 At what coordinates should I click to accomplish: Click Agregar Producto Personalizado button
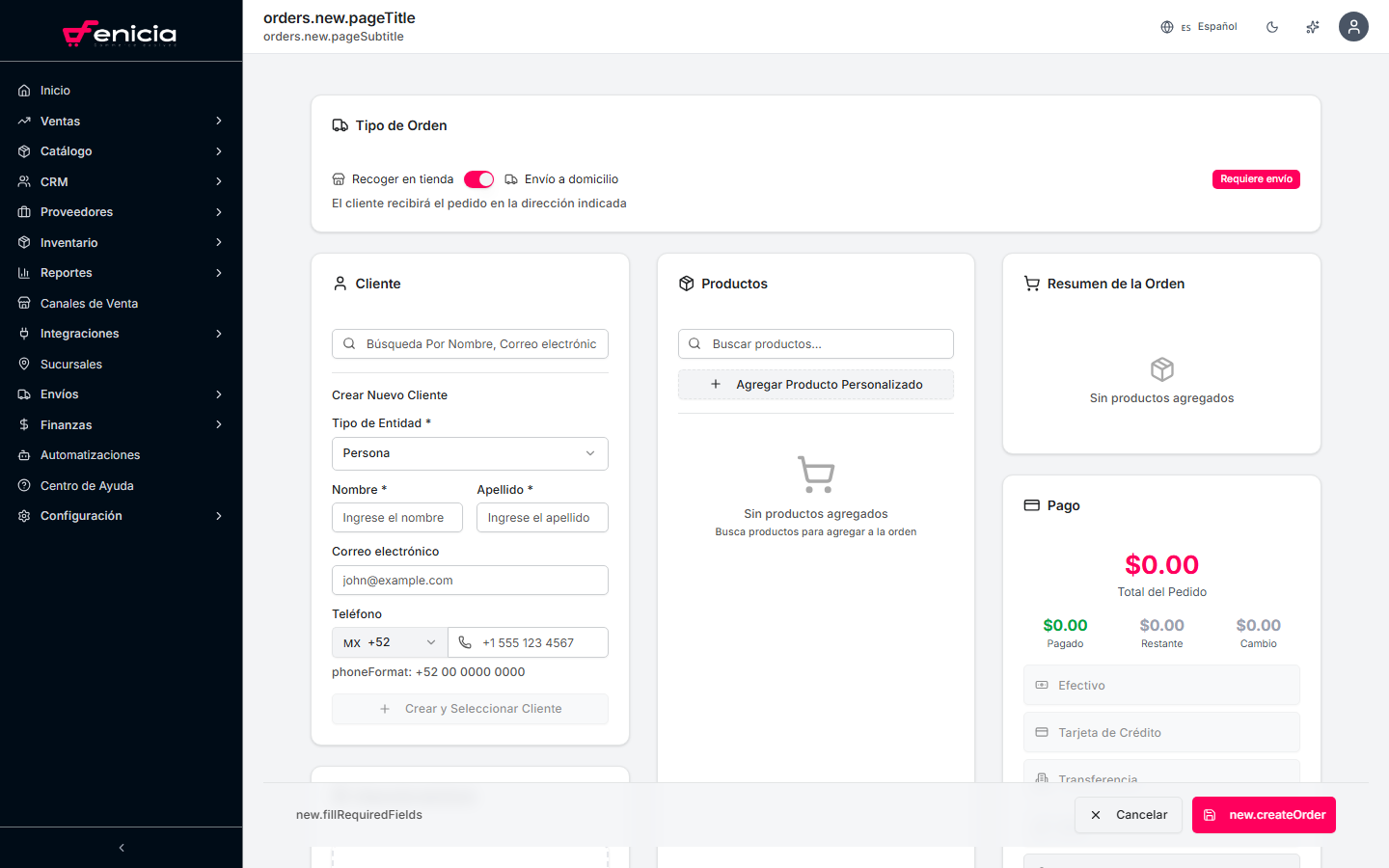click(x=816, y=385)
